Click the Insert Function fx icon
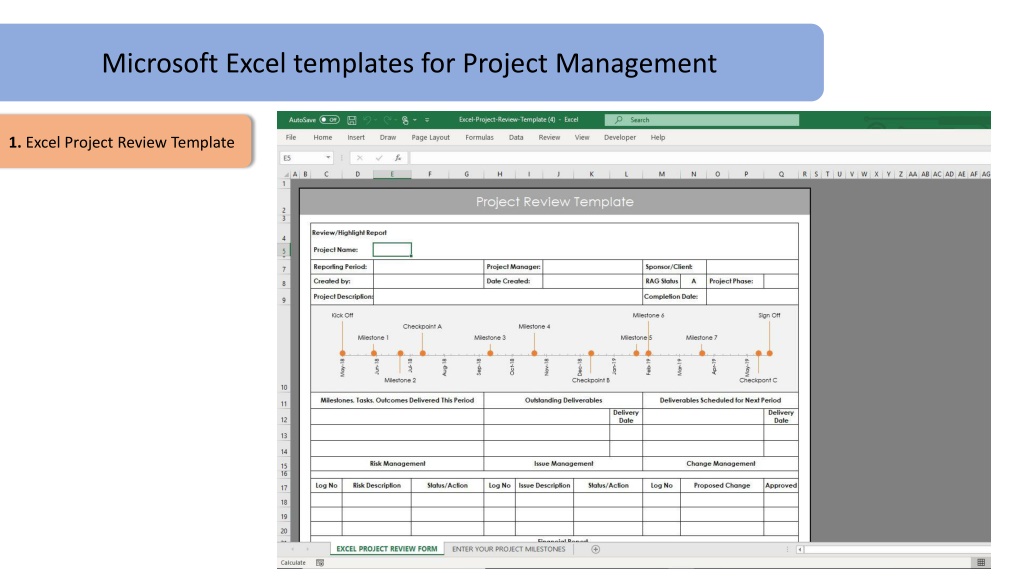The image size is (1024, 576). coord(398,158)
